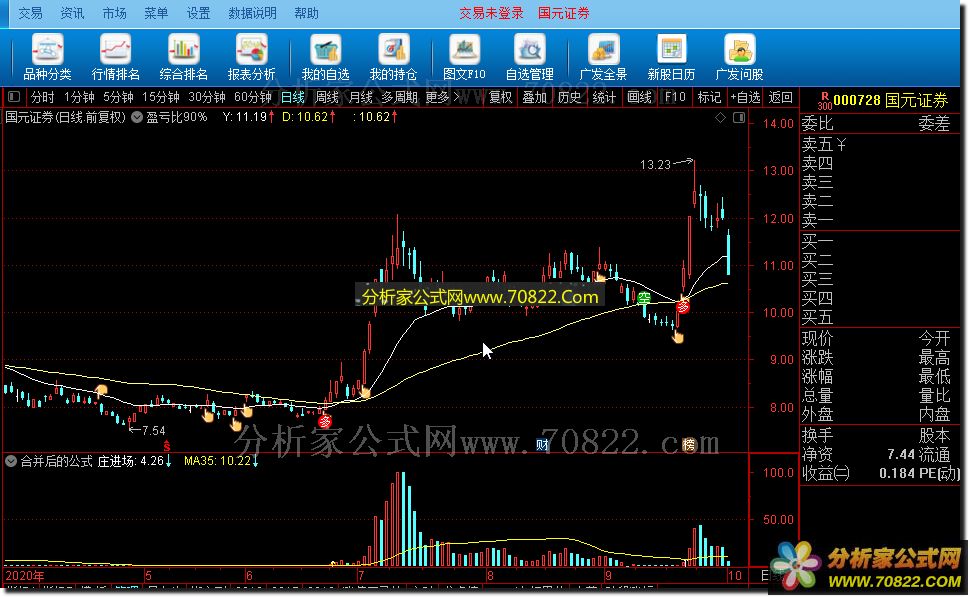Click the 画线 button

639,97
